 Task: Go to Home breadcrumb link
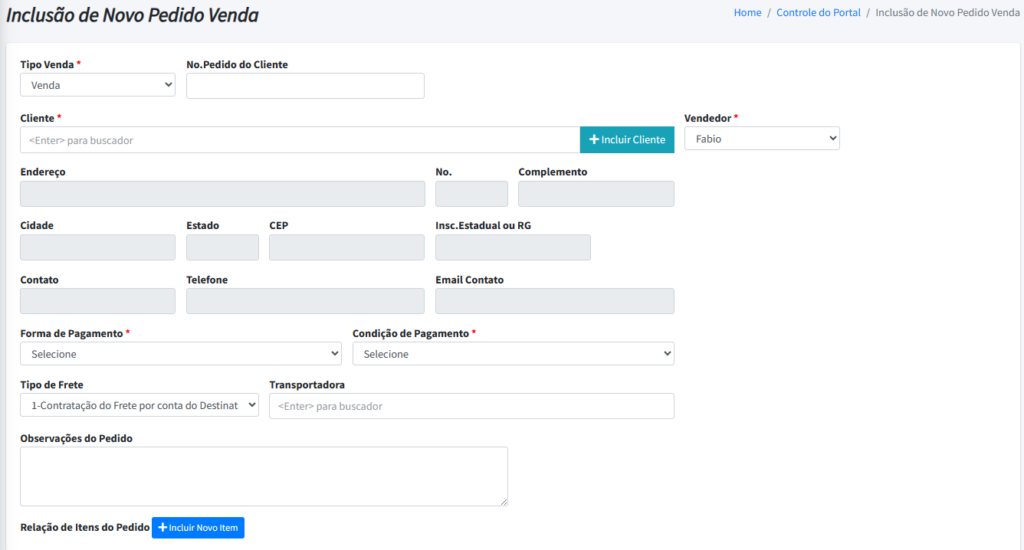(747, 12)
